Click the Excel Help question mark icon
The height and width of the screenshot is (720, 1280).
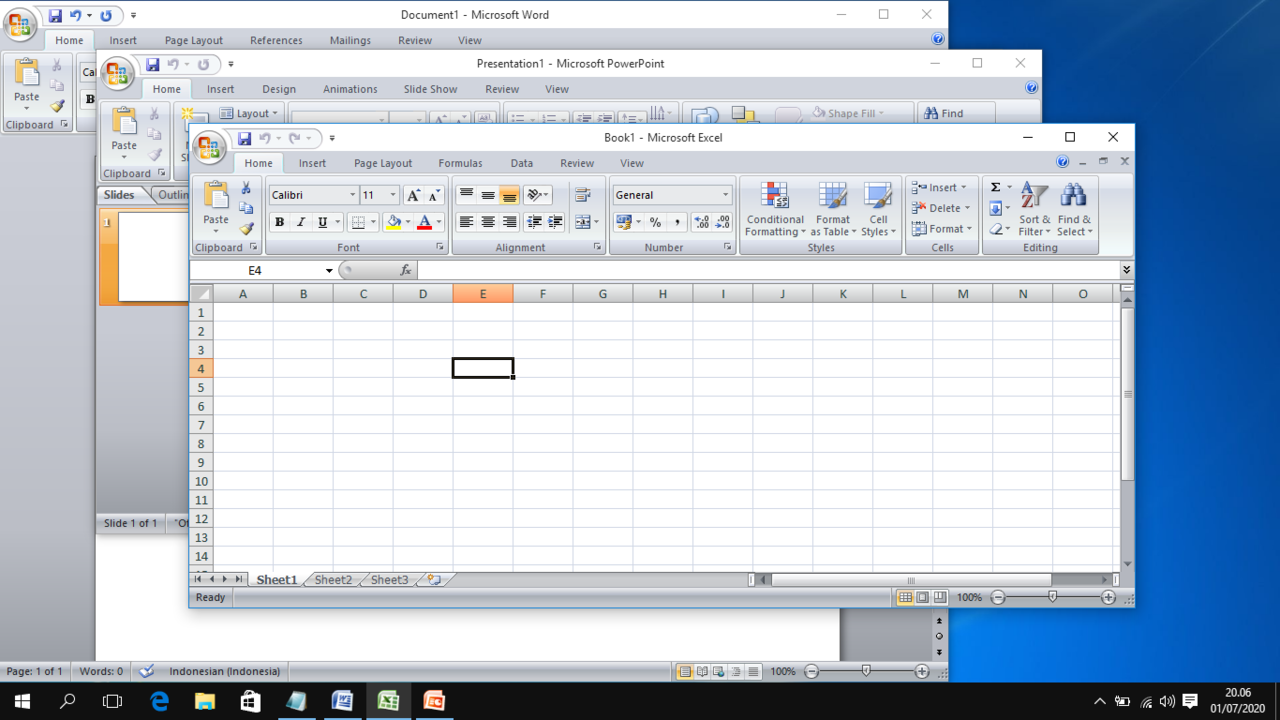[x=1063, y=161]
